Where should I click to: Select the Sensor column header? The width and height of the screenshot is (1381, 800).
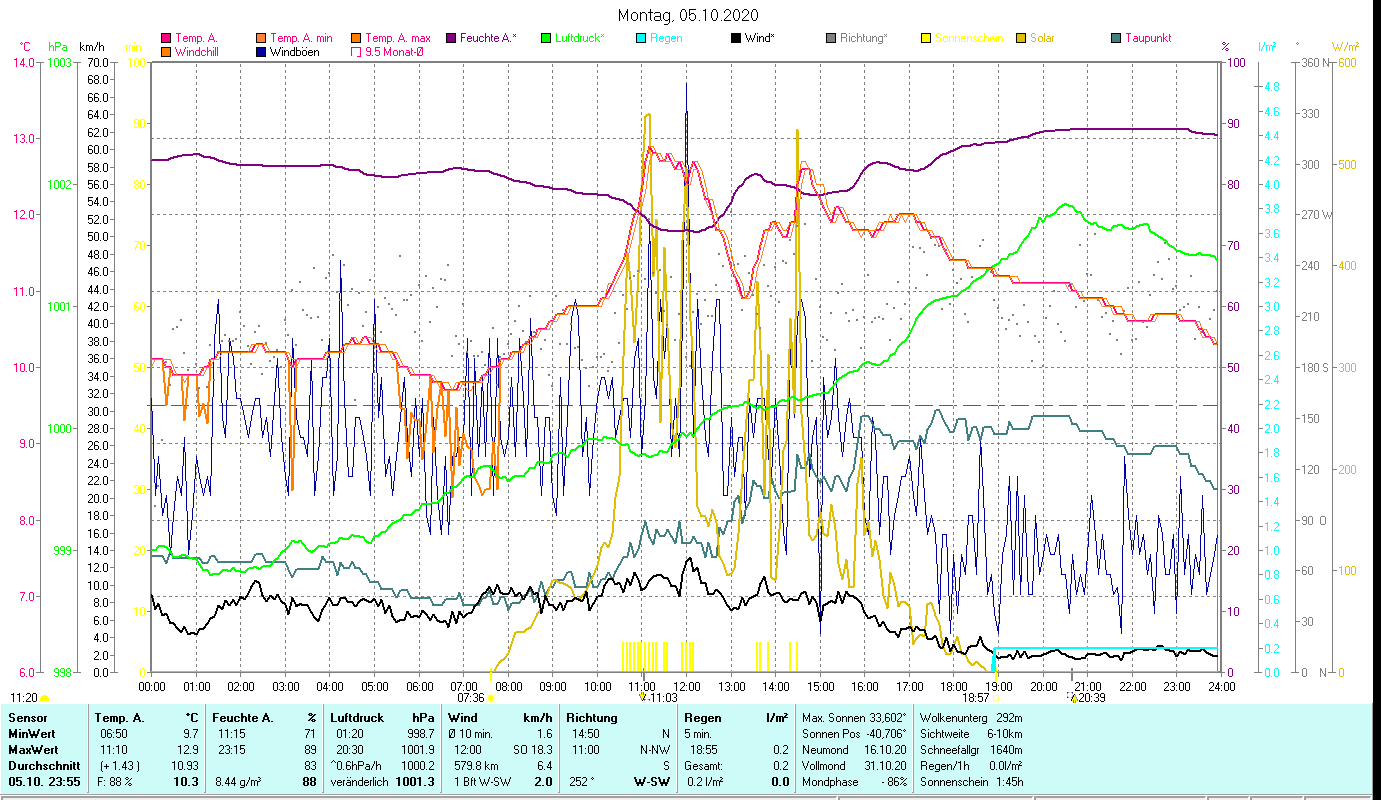click(x=26, y=718)
